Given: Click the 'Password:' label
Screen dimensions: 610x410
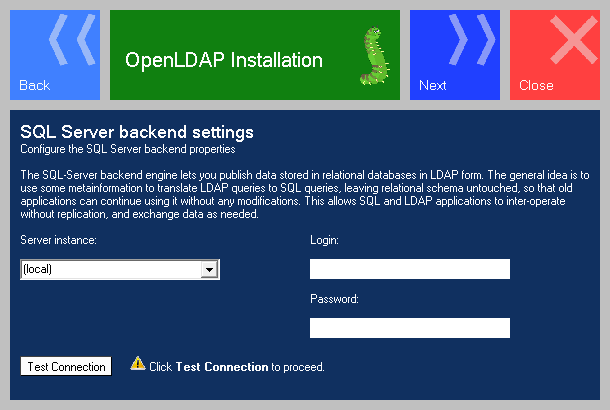Looking at the screenshot, I should [334, 299].
